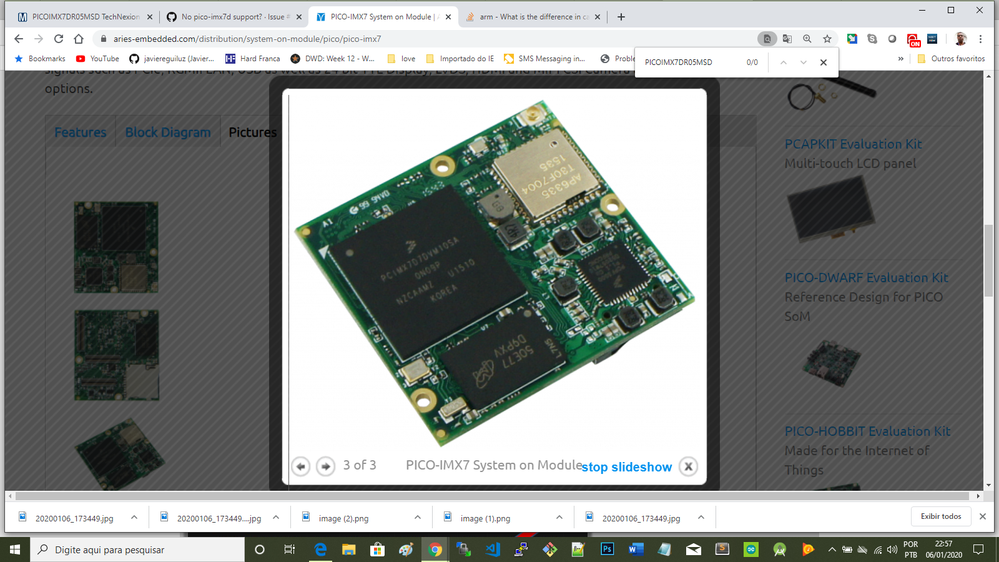The image size is (999, 562).
Task: Open the zoom magnifier icon in address bar
Action: pyautogui.click(x=807, y=39)
